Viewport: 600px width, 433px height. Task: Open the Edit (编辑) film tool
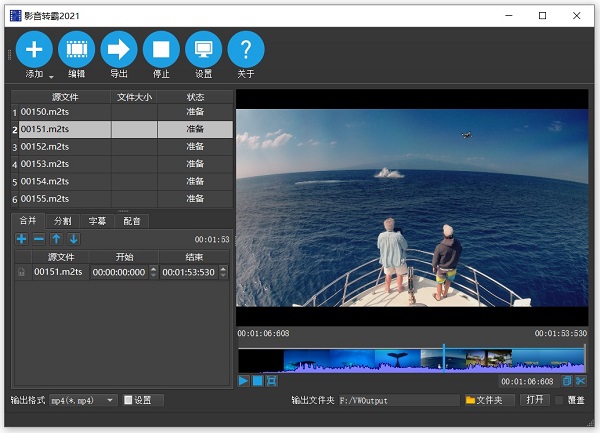76,48
